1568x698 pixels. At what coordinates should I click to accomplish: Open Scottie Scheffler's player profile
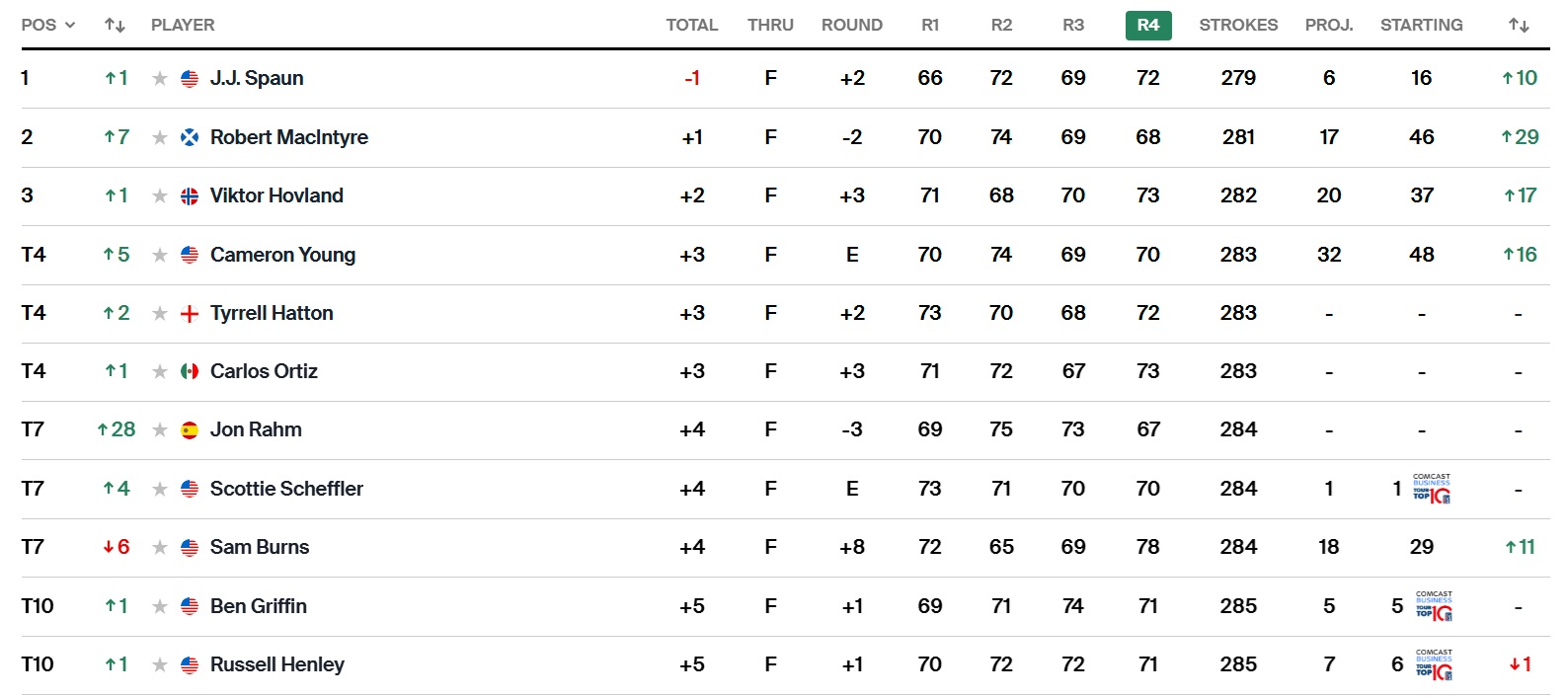point(286,489)
